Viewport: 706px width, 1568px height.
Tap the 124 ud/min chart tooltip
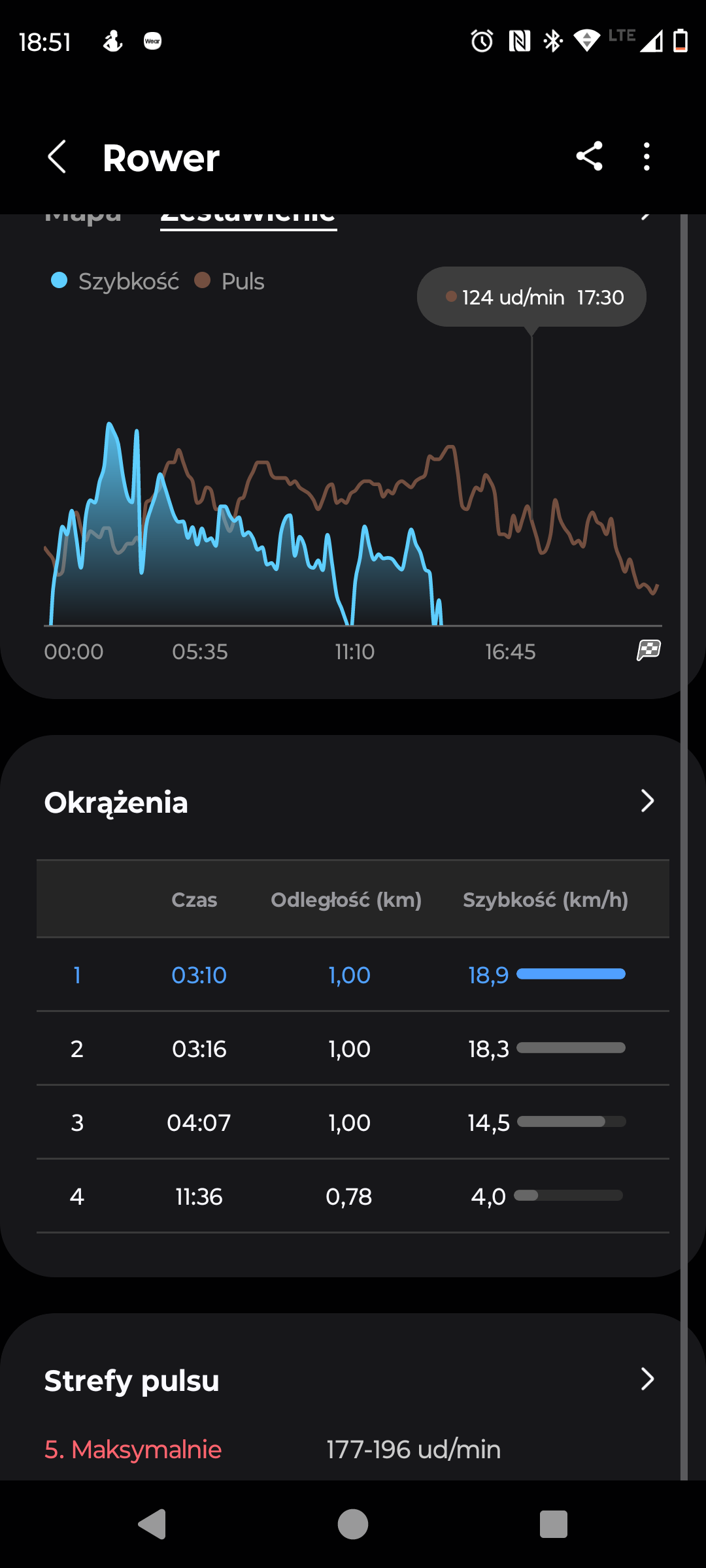531,297
